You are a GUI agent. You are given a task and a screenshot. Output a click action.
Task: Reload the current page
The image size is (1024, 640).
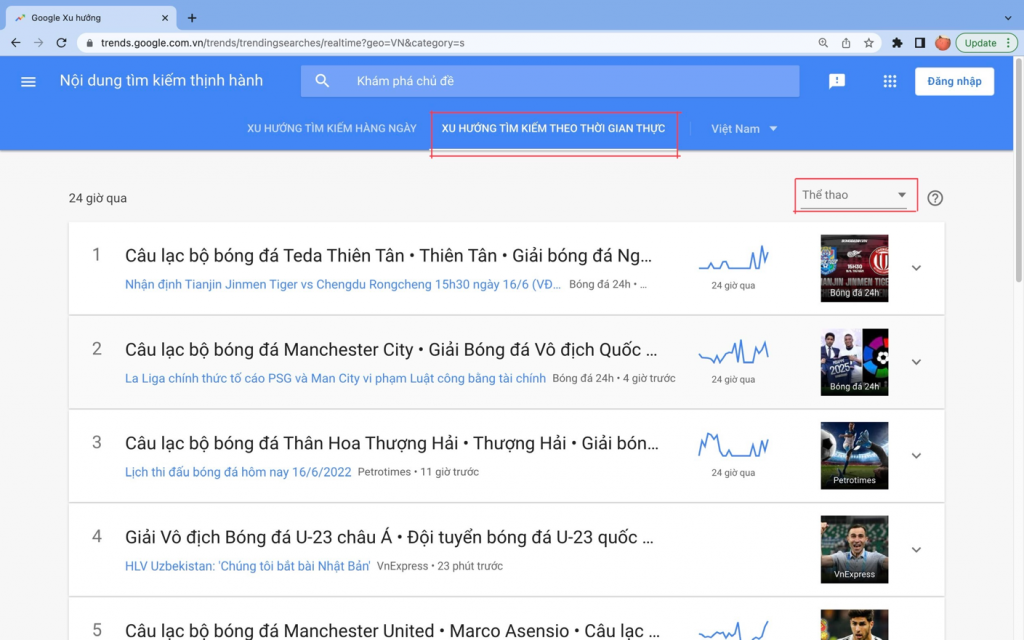pos(61,42)
